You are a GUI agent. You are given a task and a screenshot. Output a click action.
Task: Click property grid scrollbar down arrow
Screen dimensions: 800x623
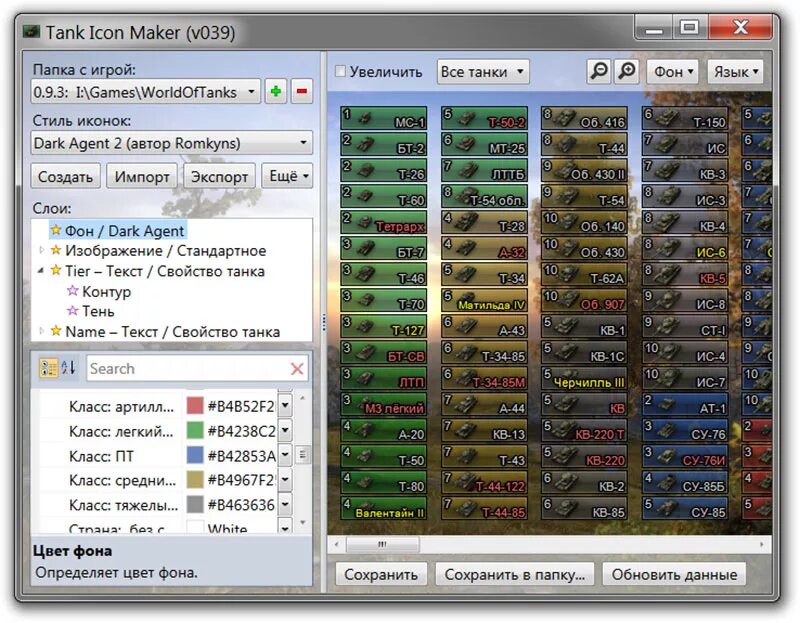coord(303,522)
